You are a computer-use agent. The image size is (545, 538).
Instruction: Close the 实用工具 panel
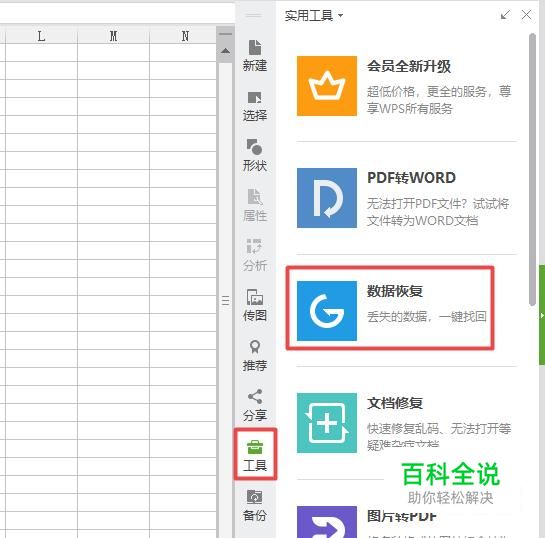coord(527,15)
